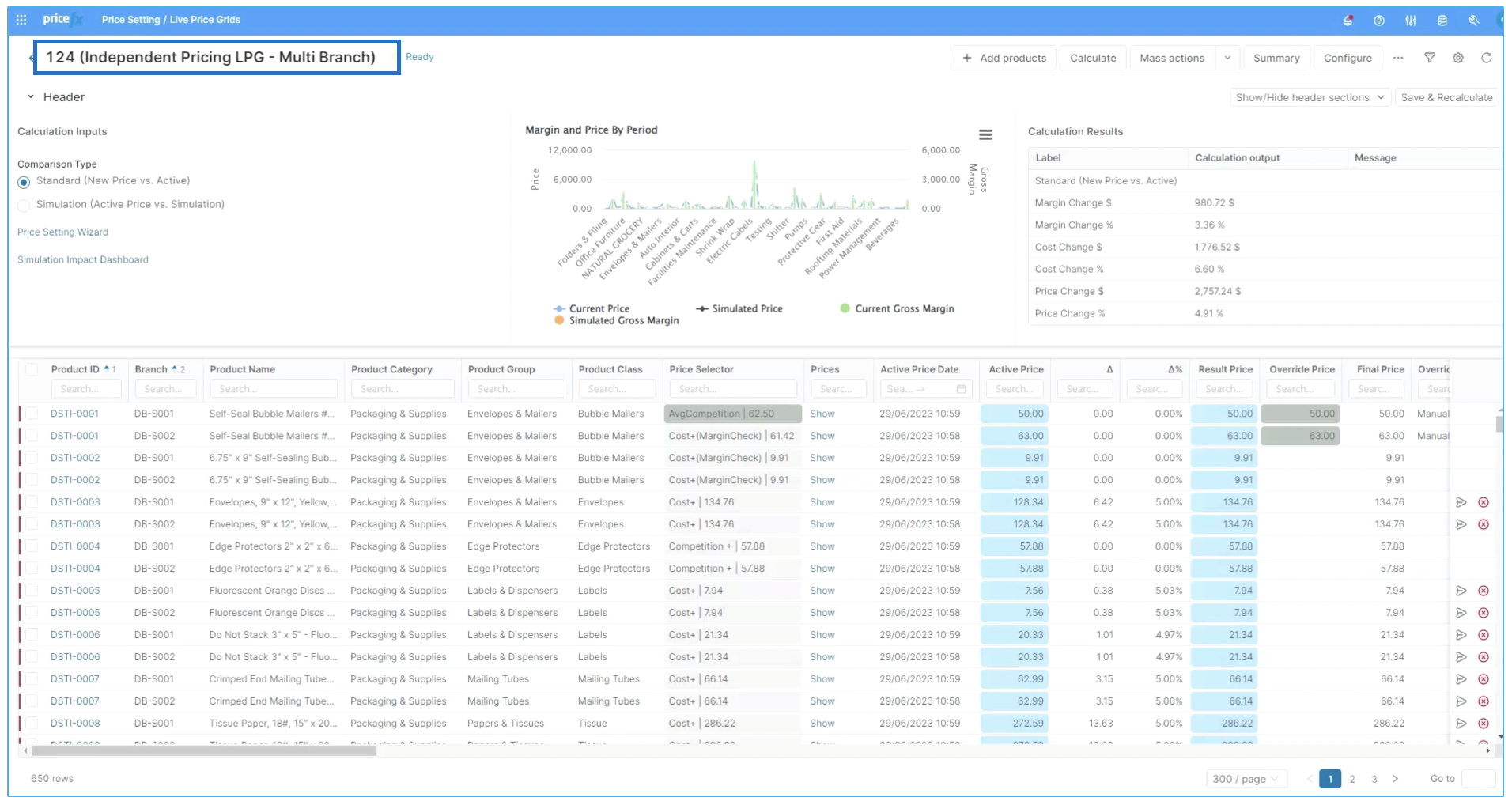Go to page 2 of the grid
Image resolution: width=1512 pixels, height=805 pixels.
(1352, 779)
